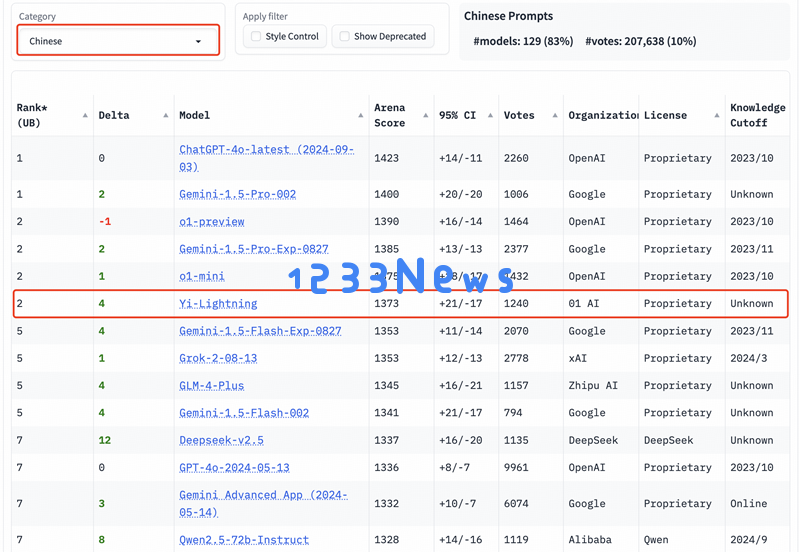Click the Knowledge Cutoff column header
800x552 pixels.
(758, 115)
